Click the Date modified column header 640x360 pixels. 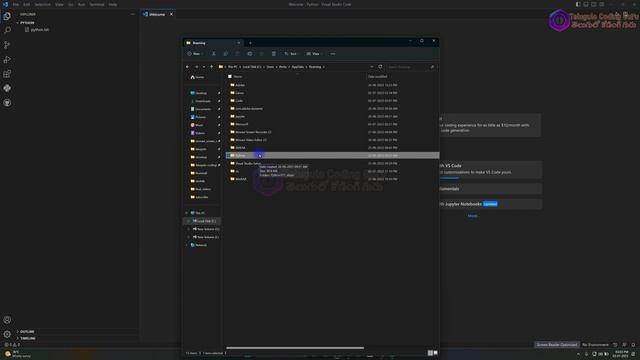tap(378, 76)
